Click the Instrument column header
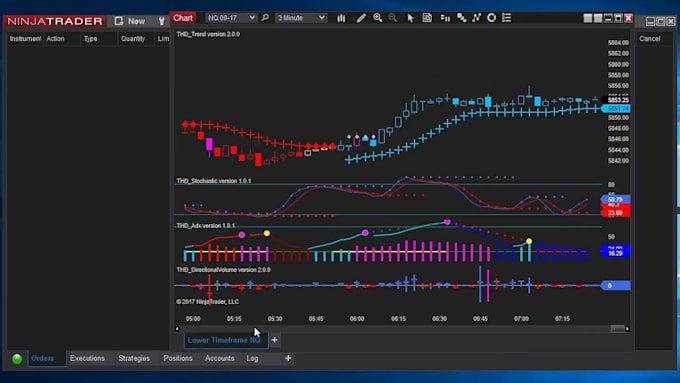 pyautogui.click(x=25, y=39)
